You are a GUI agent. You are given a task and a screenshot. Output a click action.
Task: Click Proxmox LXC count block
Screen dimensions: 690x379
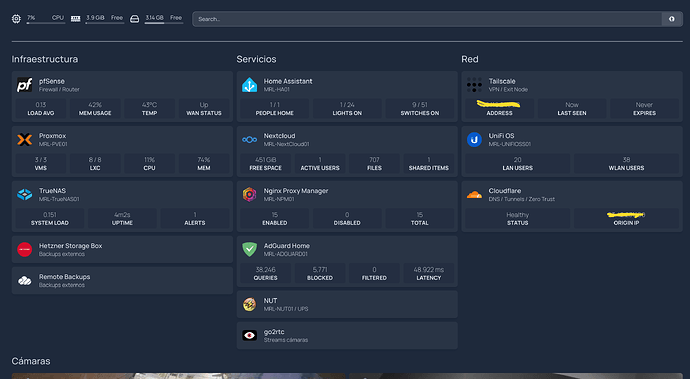point(95,164)
